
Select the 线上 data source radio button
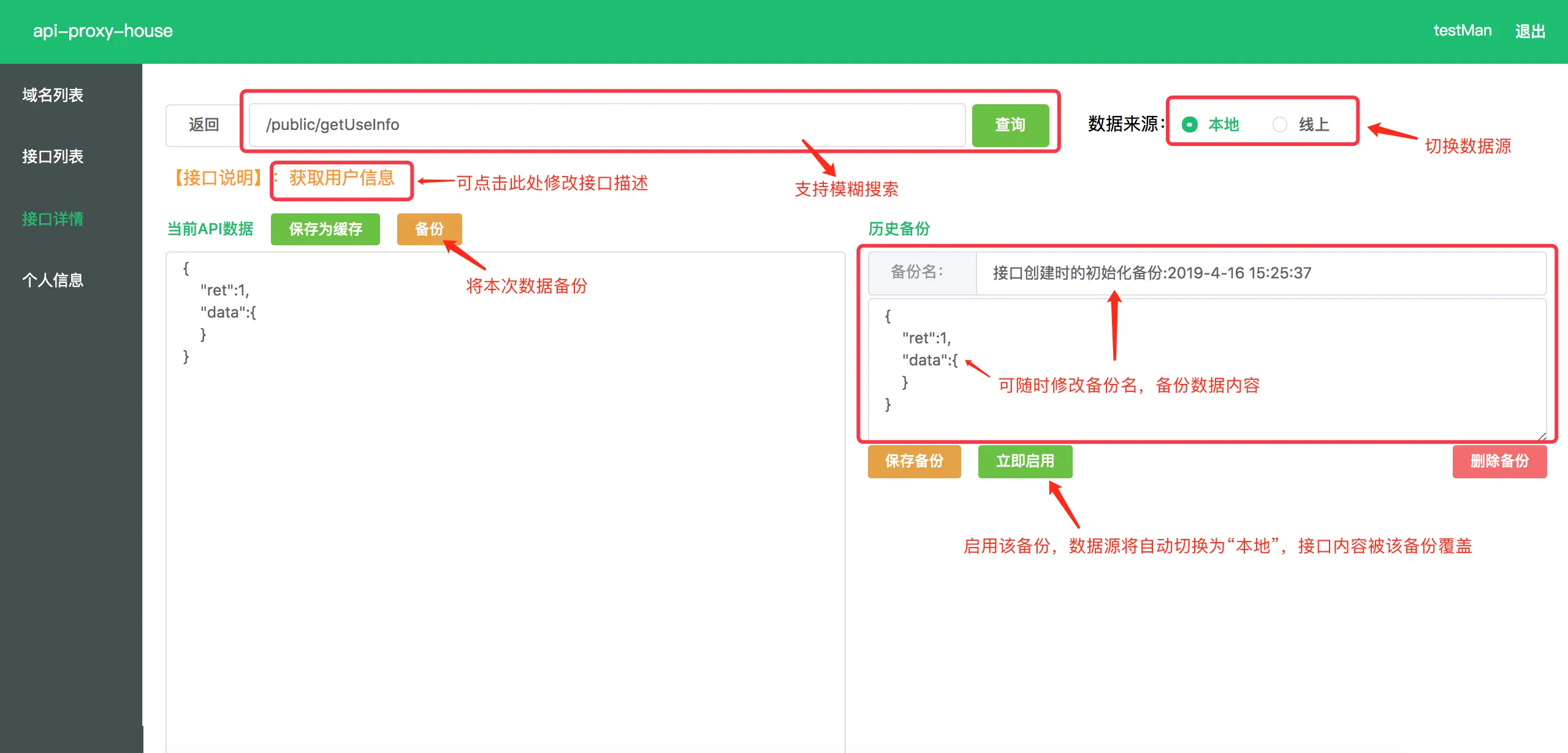pyautogui.click(x=1280, y=124)
